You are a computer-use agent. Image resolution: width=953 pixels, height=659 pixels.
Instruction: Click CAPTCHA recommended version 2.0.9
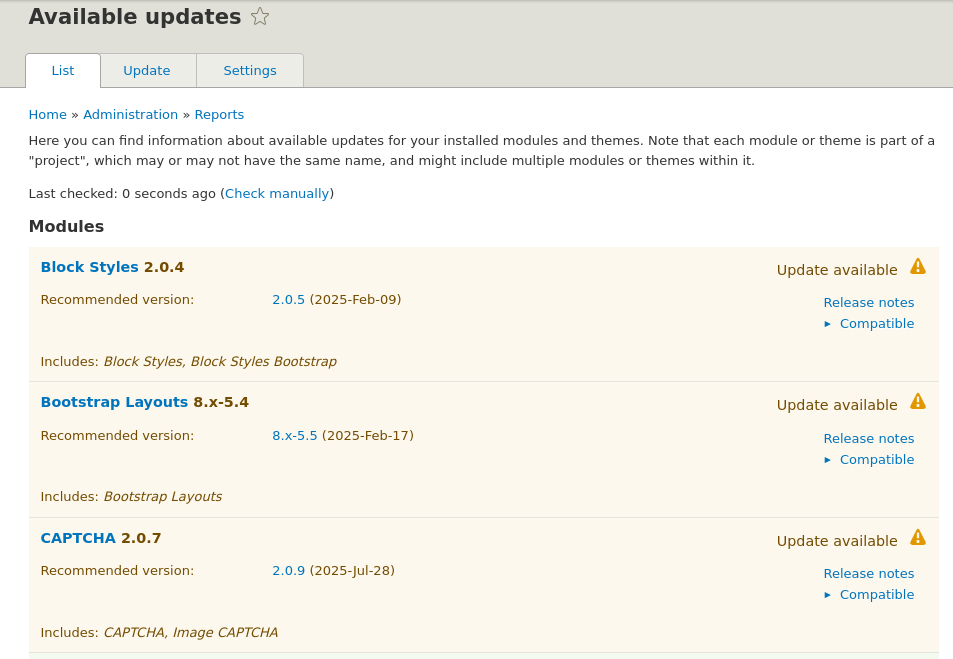pyautogui.click(x=288, y=571)
